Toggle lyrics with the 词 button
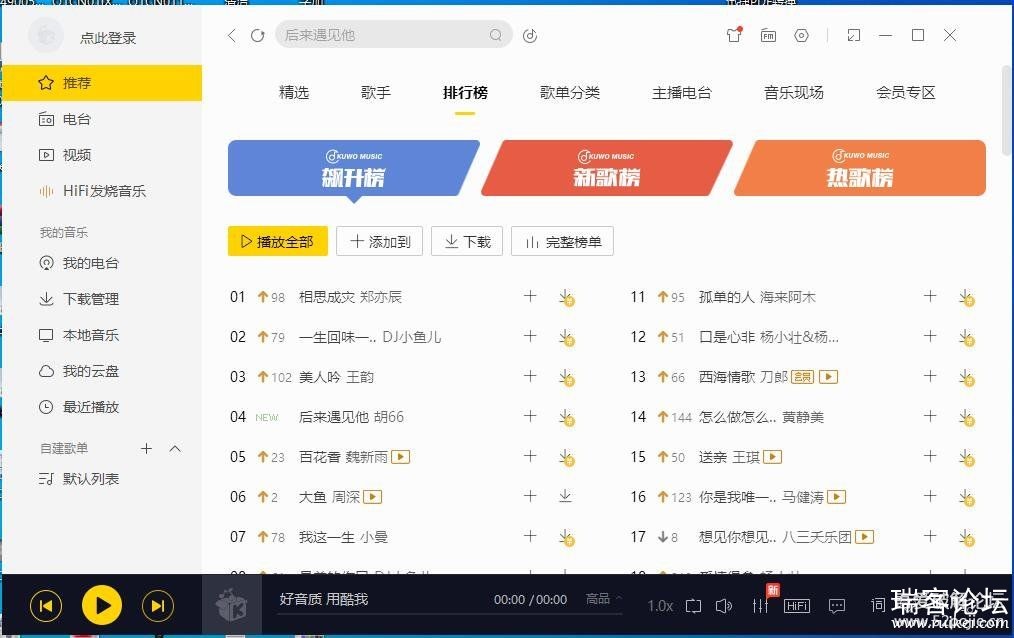1014x638 pixels. coord(878,605)
